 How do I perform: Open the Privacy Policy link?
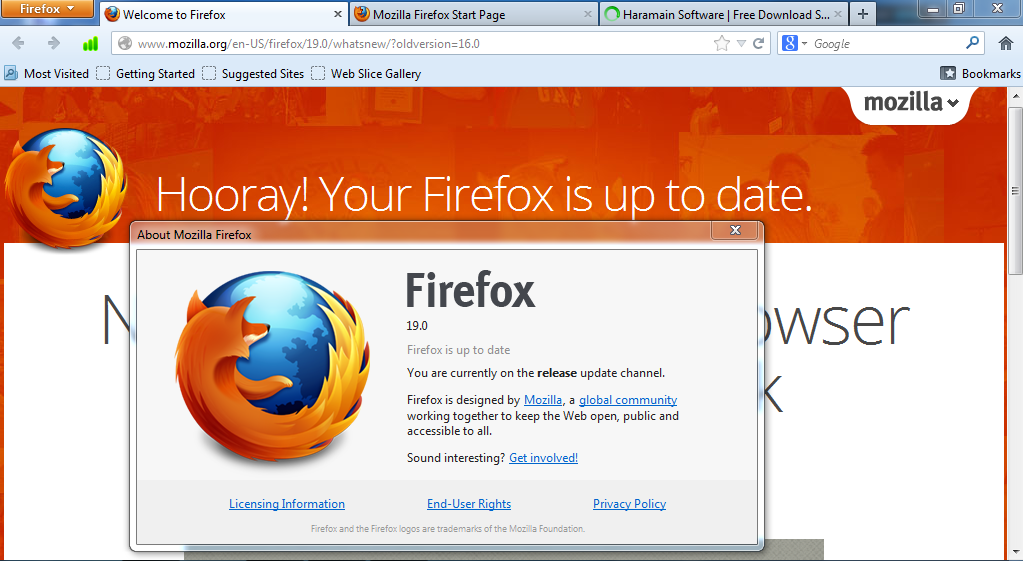pos(629,504)
